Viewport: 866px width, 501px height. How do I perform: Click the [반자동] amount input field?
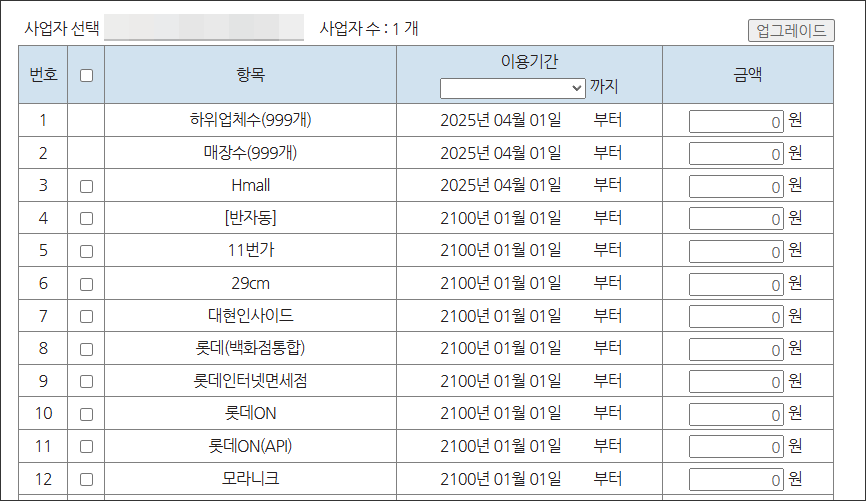(736, 219)
